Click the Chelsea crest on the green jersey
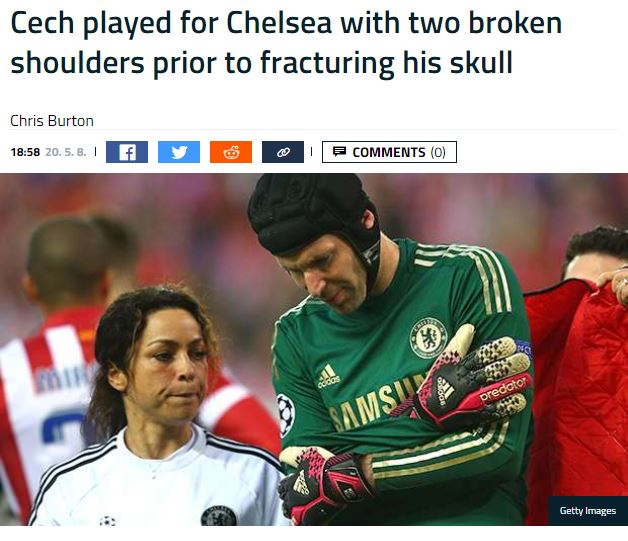This screenshot has height=541, width=628. pyautogui.click(x=428, y=338)
